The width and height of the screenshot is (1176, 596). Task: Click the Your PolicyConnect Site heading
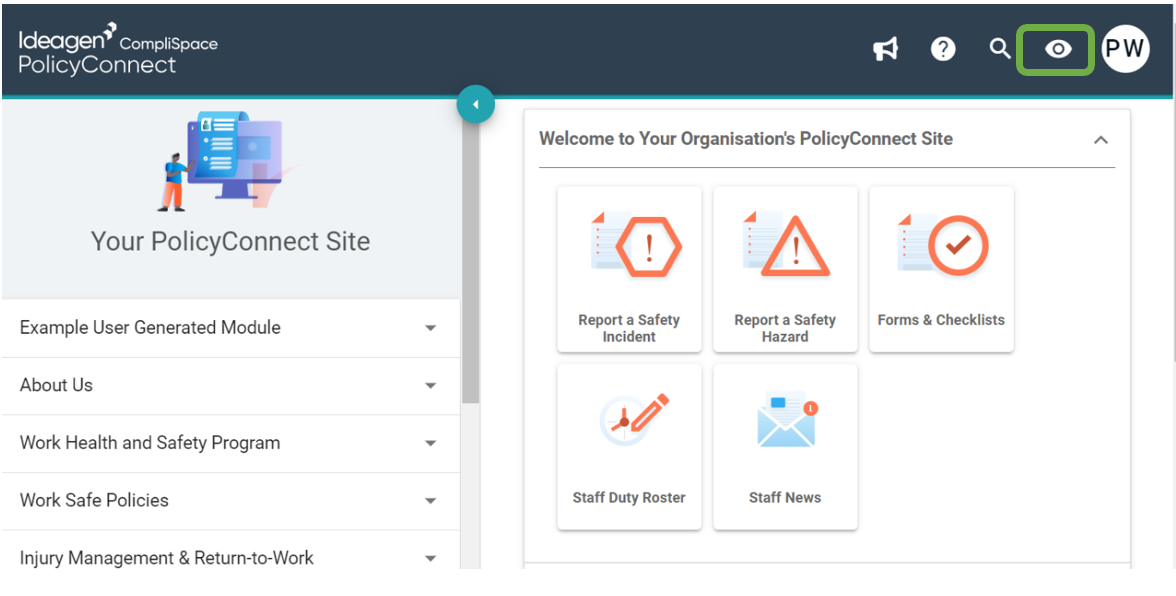click(230, 241)
